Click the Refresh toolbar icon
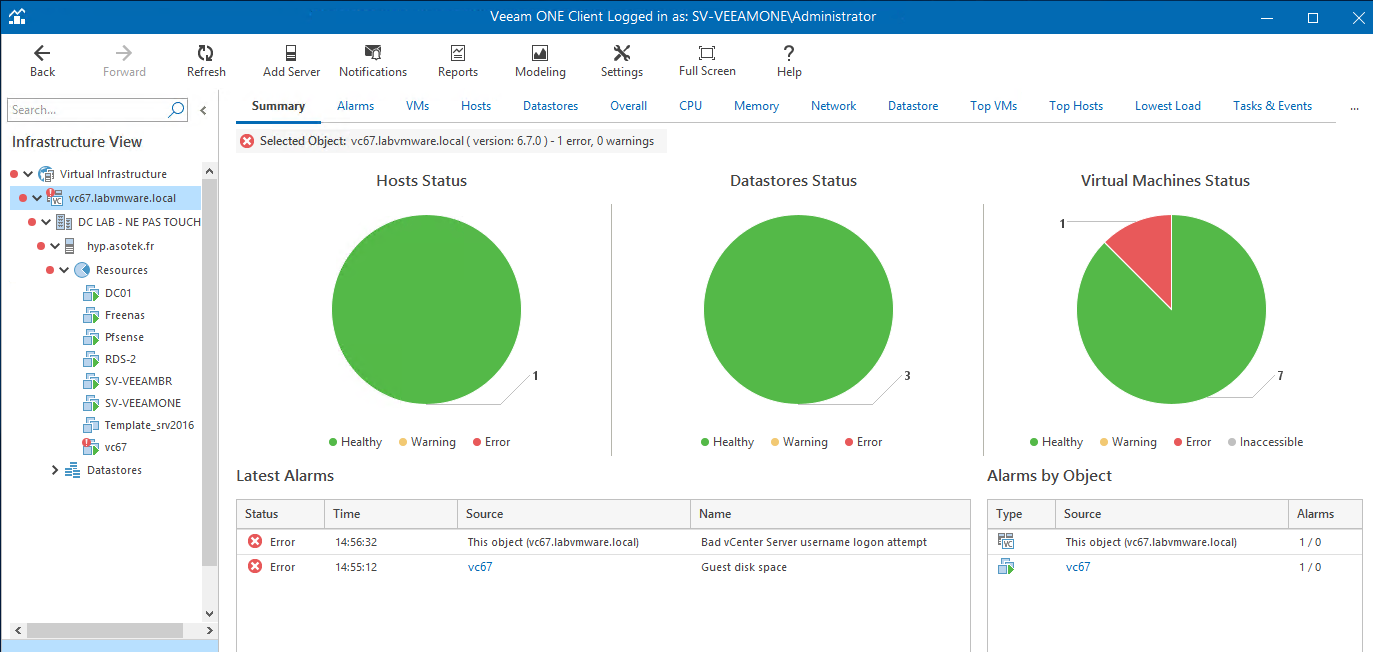1373x652 pixels. pos(205,53)
